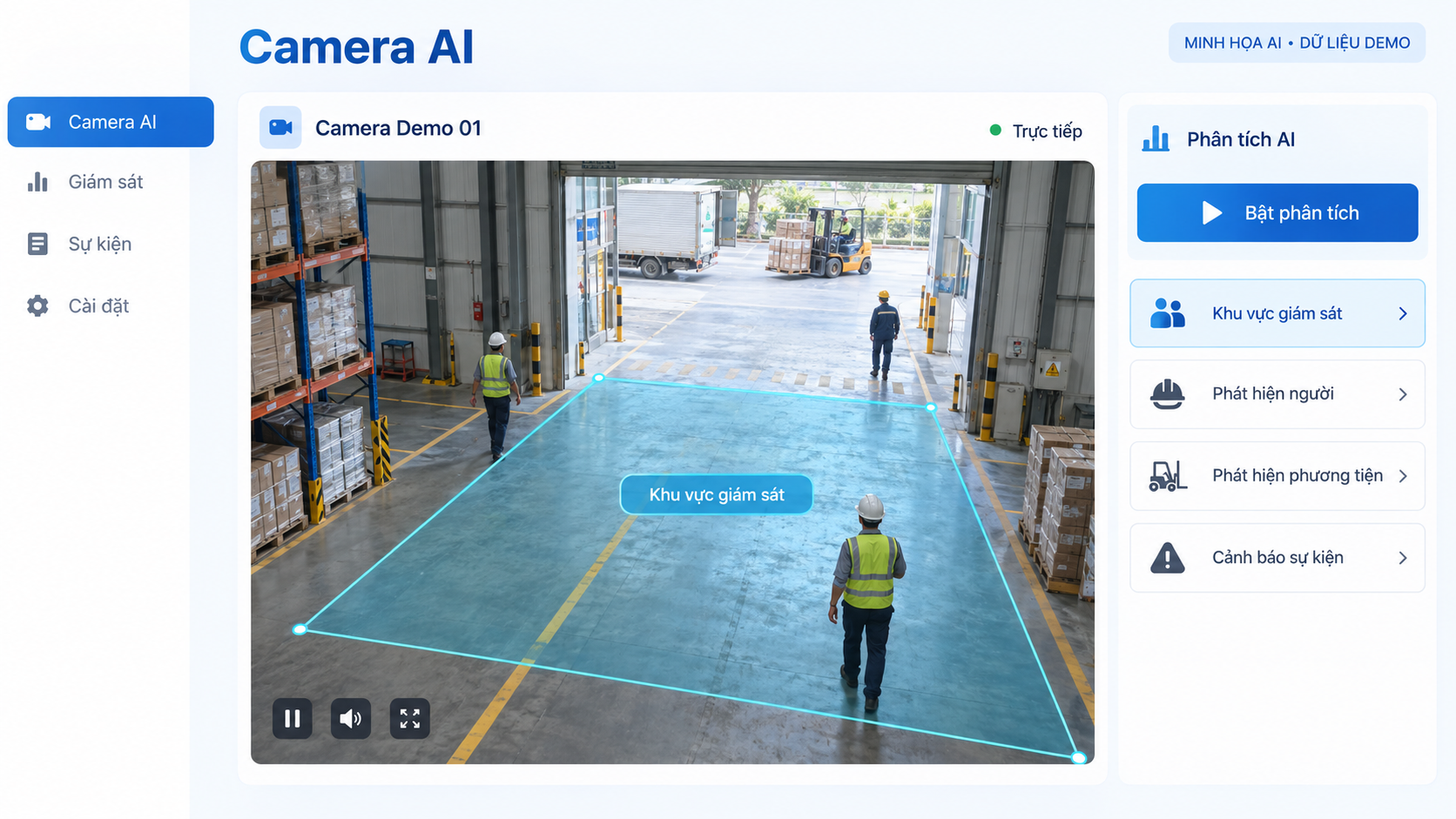Click the green Trực tiếp status dot
Image resolution: width=1456 pixels, height=819 pixels.
pos(995,131)
